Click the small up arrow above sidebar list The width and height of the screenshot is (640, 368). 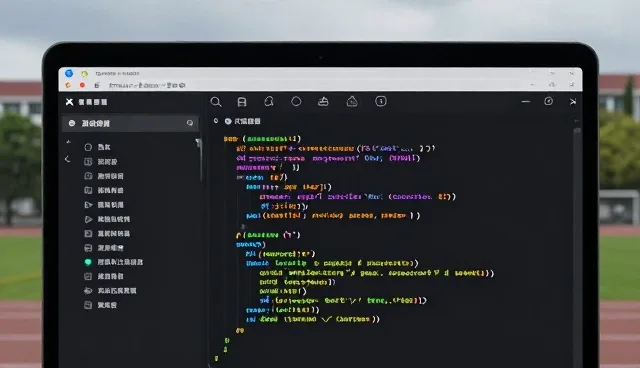tap(69, 142)
